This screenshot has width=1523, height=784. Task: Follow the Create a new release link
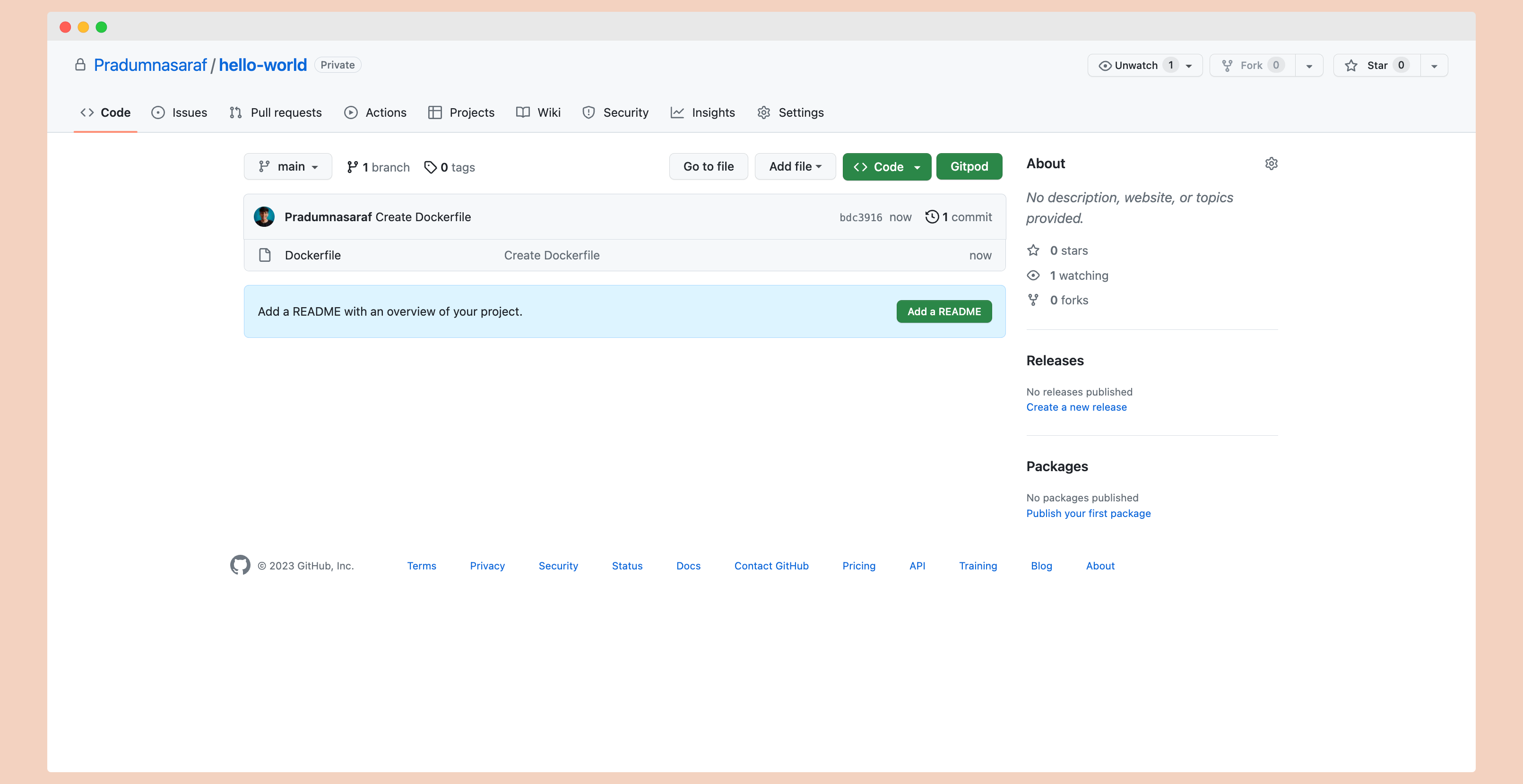1076,407
